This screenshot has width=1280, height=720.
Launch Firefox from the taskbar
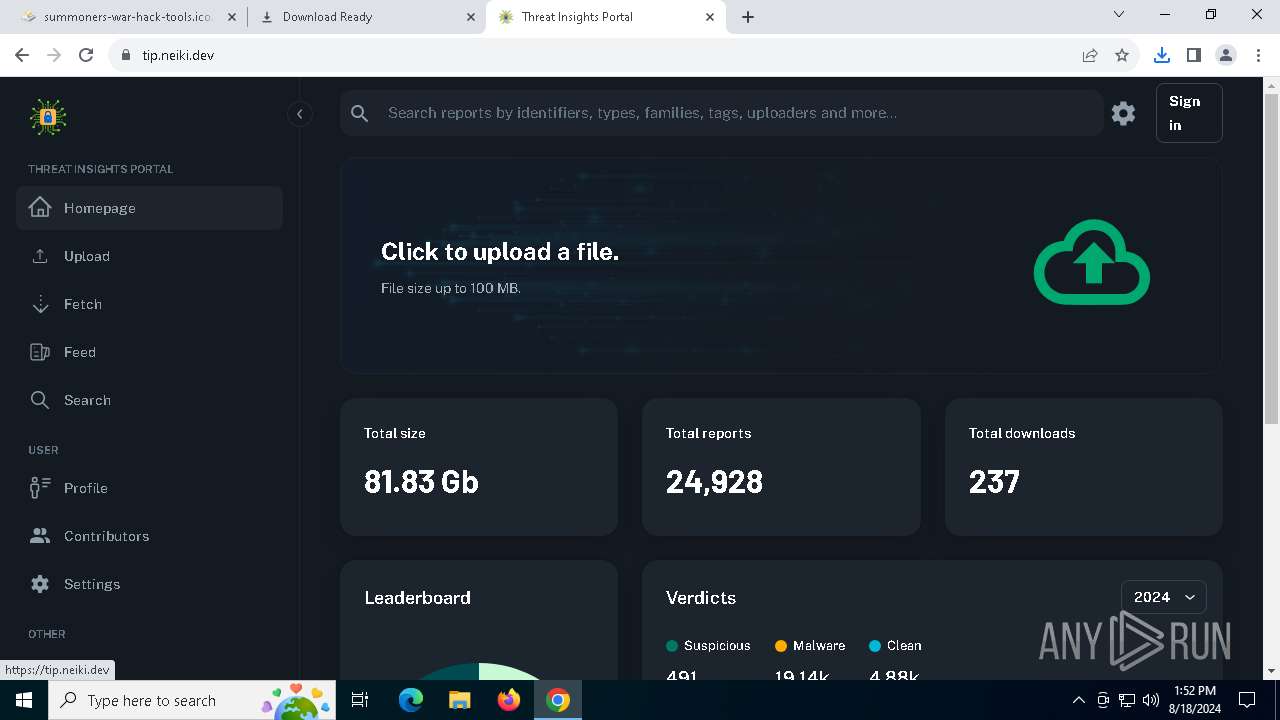click(x=509, y=700)
